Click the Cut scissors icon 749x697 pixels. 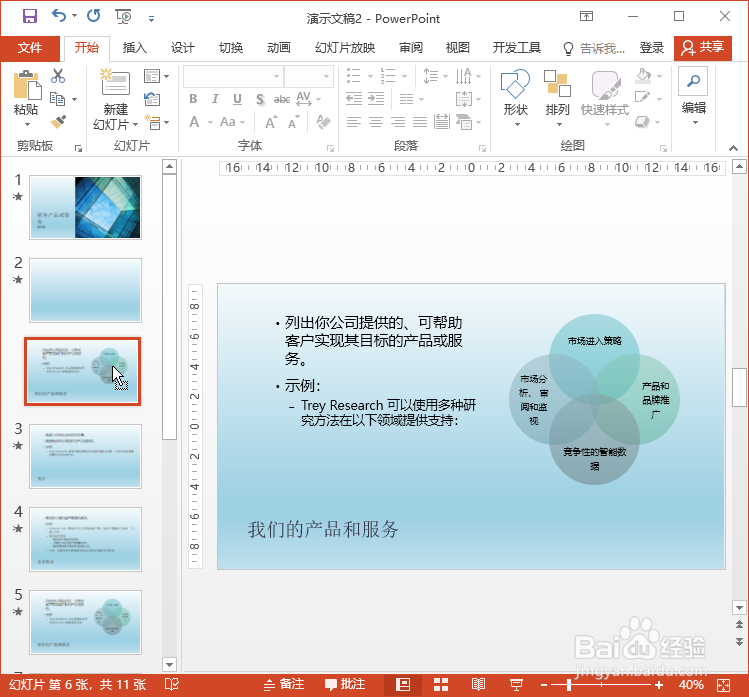point(58,76)
